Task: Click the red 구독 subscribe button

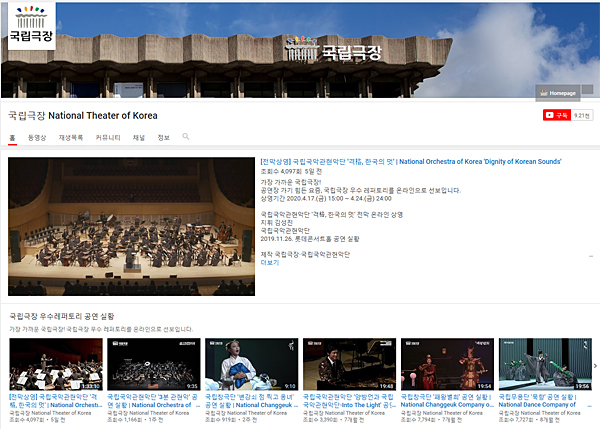Action: pos(557,115)
